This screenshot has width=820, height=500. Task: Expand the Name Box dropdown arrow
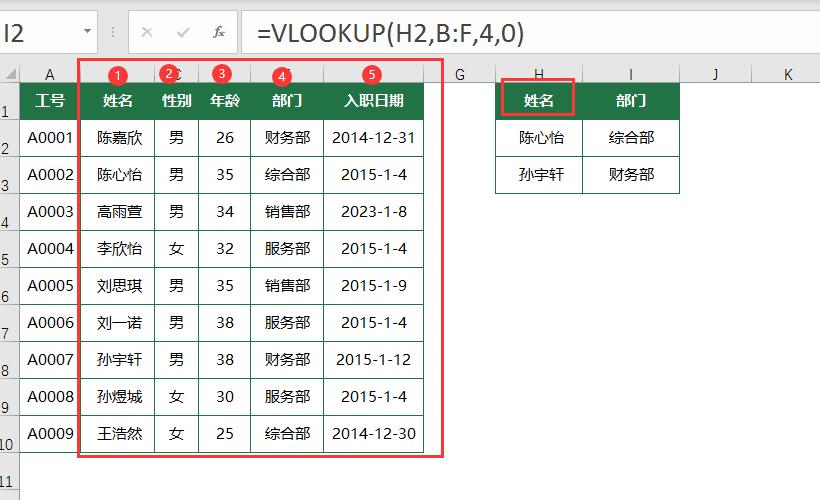click(87, 31)
